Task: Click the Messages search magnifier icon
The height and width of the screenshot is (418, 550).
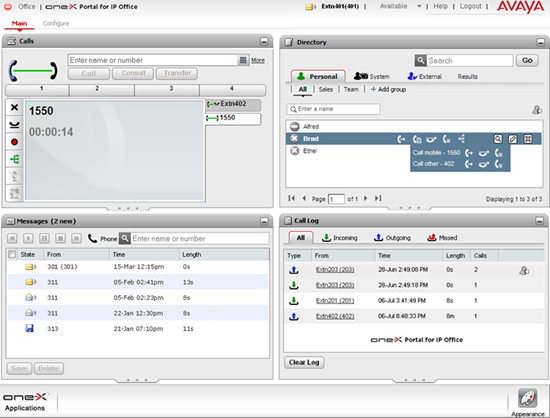Action: pos(125,239)
